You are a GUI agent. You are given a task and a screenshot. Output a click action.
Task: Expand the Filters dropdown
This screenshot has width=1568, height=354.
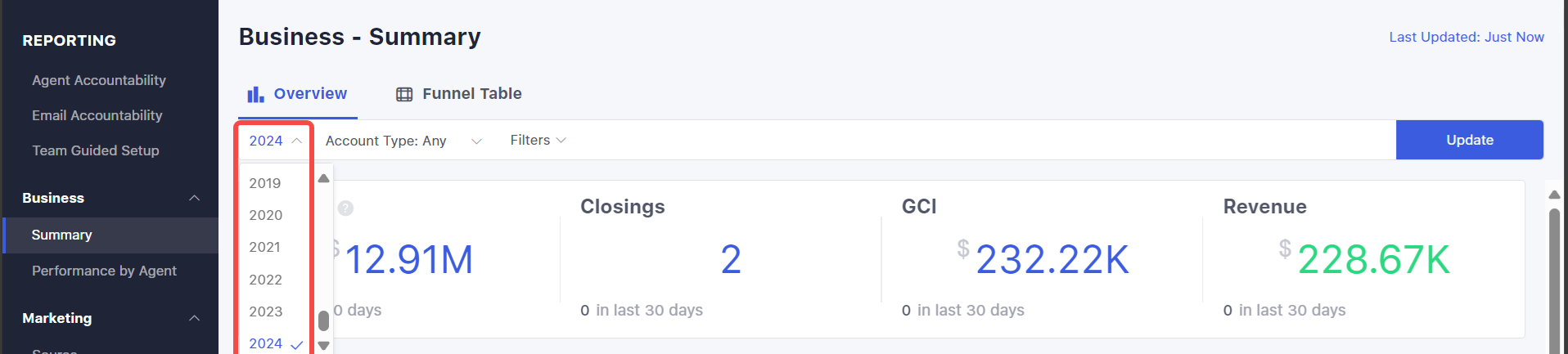click(538, 141)
